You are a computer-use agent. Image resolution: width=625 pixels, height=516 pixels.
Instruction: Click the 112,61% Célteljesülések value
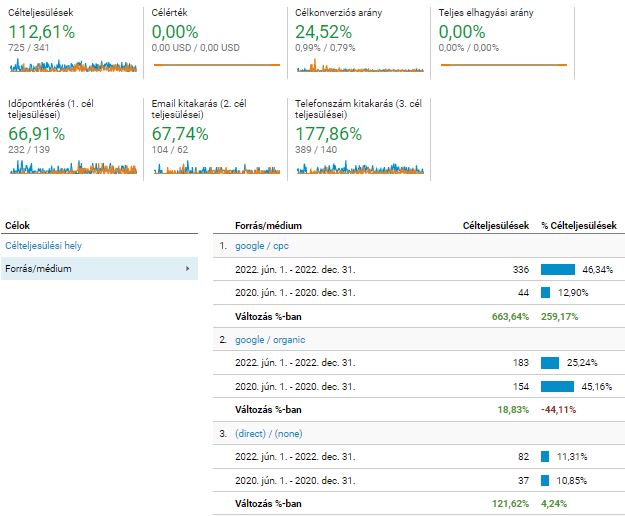click(41, 32)
